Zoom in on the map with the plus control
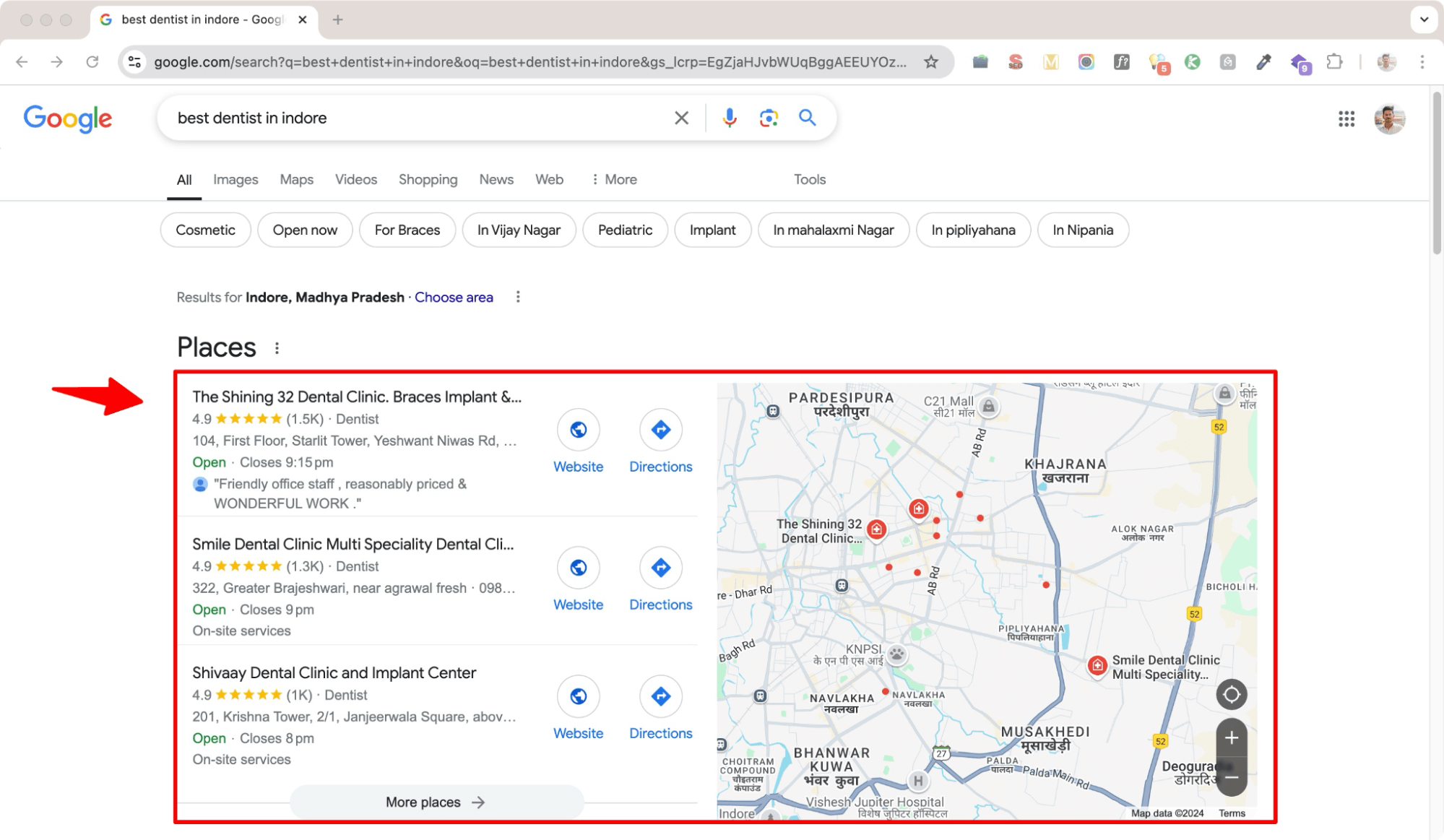 click(x=1232, y=738)
